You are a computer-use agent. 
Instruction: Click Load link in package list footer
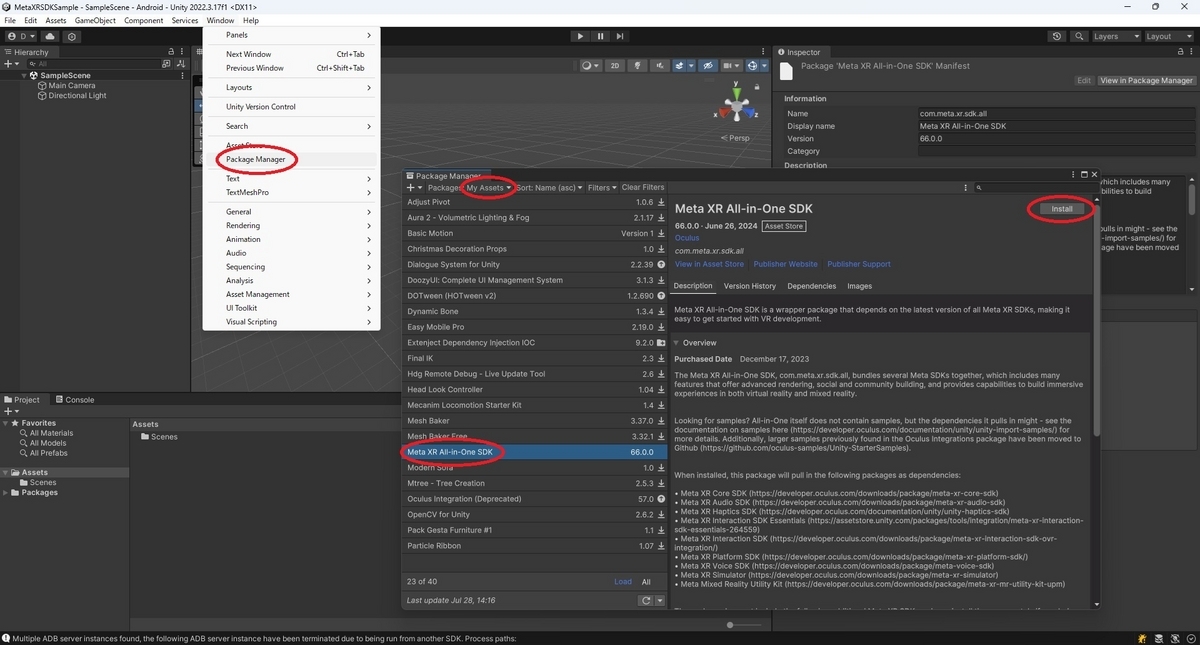pos(622,581)
